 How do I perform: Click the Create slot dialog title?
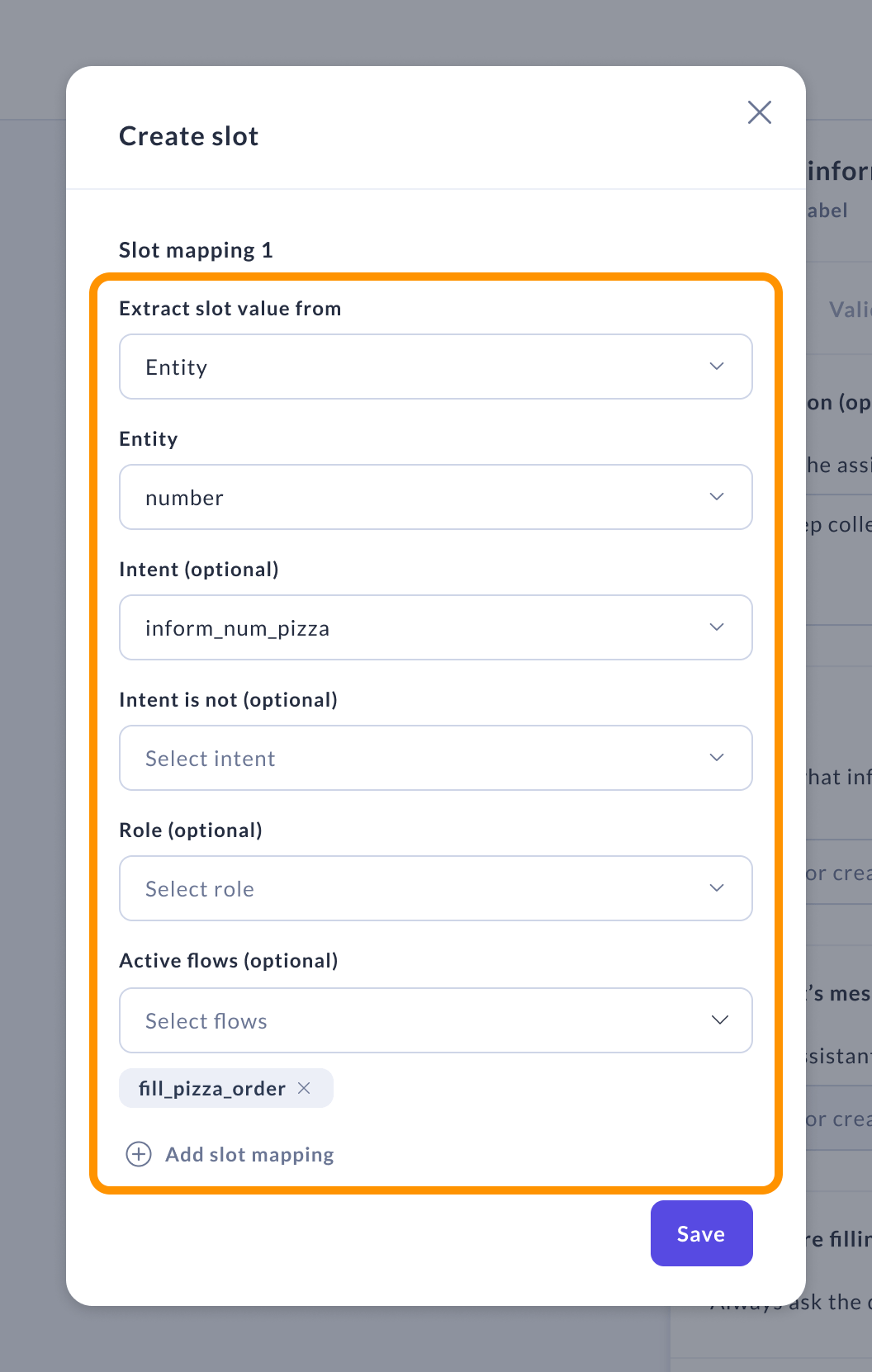(189, 136)
